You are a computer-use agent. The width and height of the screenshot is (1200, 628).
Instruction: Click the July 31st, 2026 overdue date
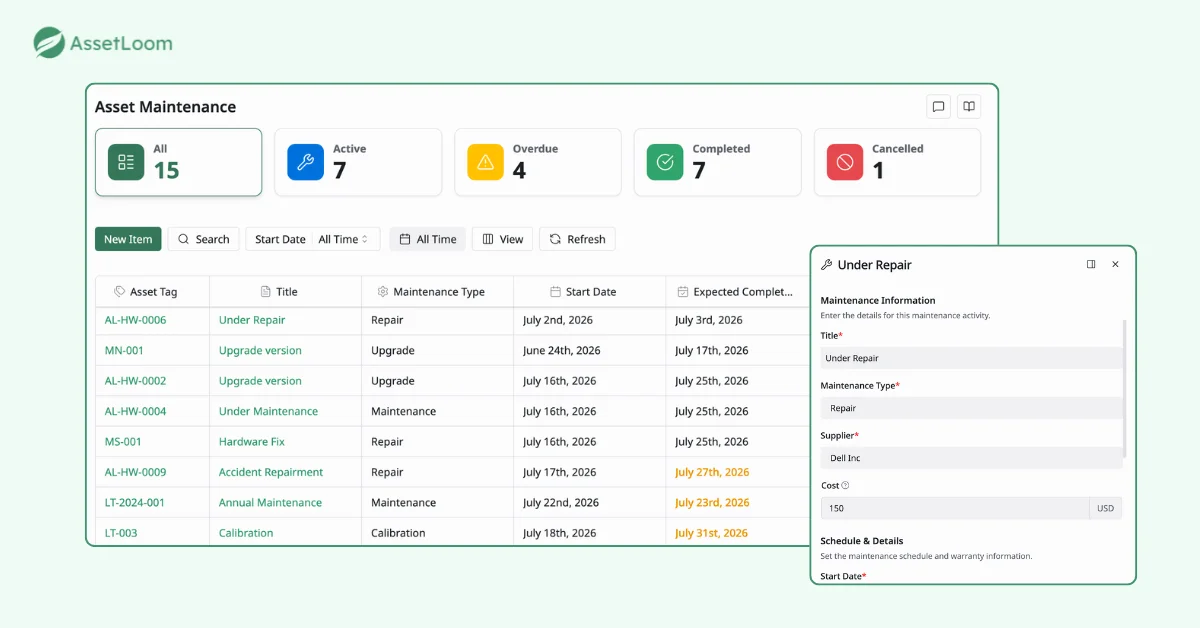[711, 533]
